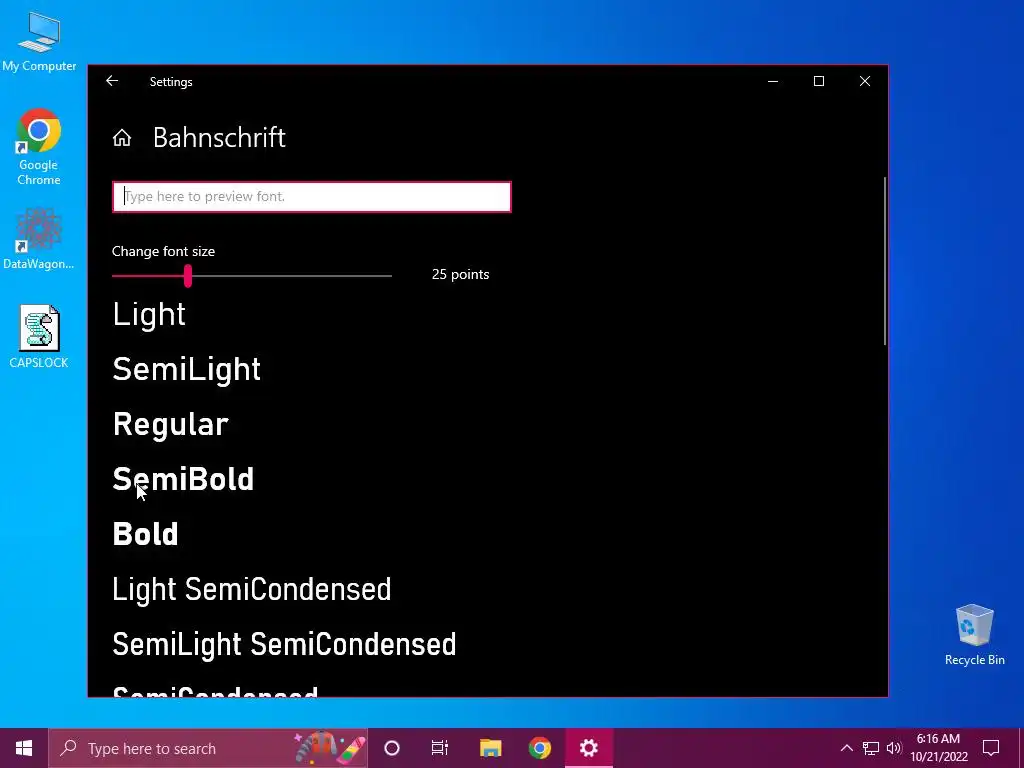This screenshot has width=1024, height=768.
Task: Show hidden system tray icons
Action: click(x=846, y=748)
